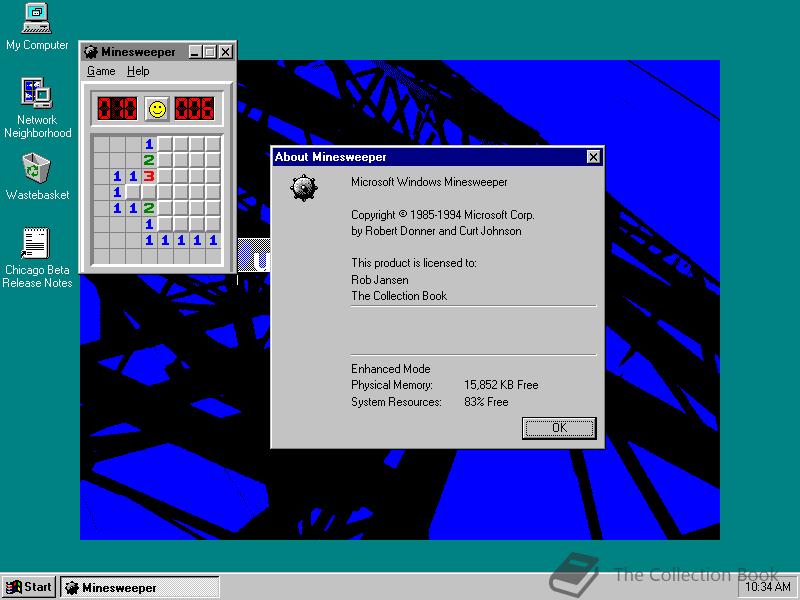The width and height of the screenshot is (800, 600).
Task: Click the '15,852 KB Free' memory value
Action: coord(501,385)
